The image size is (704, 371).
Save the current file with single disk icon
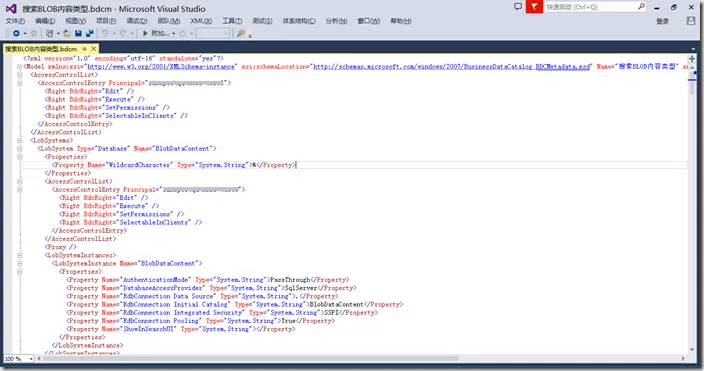(x=78, y=33)
